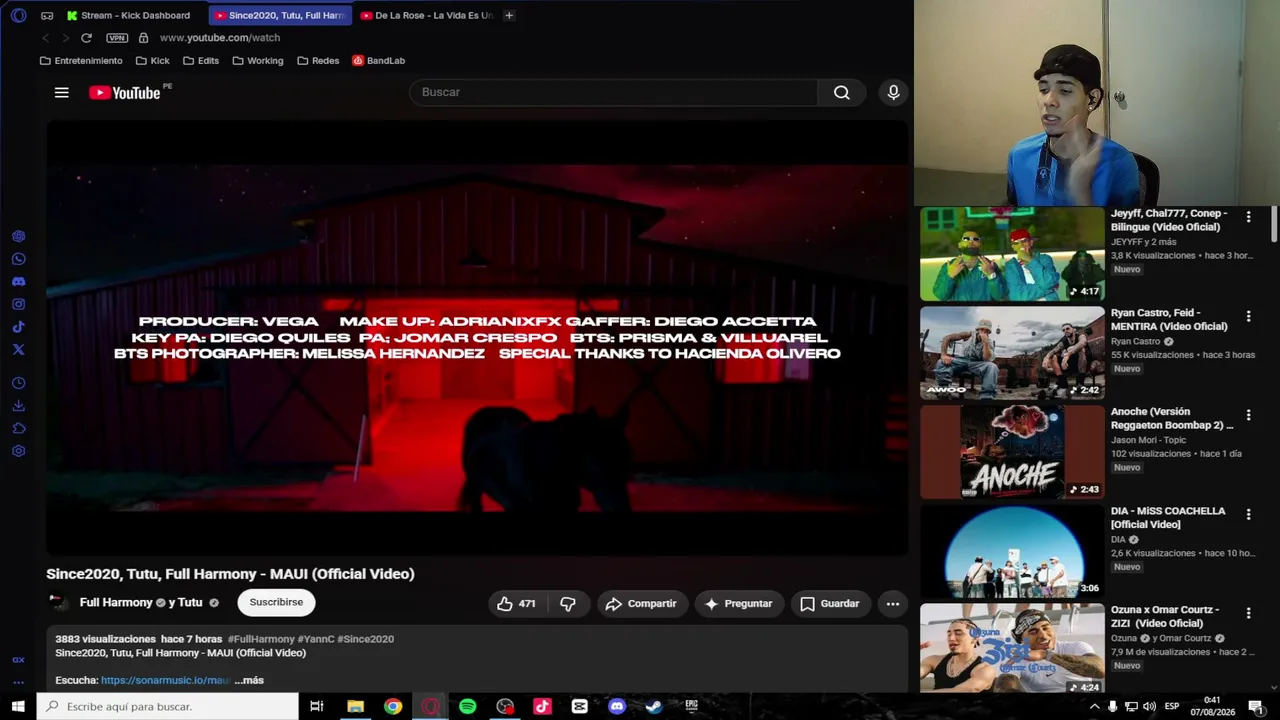Open Spotify from the taskbar

click(x=467, y=706)
